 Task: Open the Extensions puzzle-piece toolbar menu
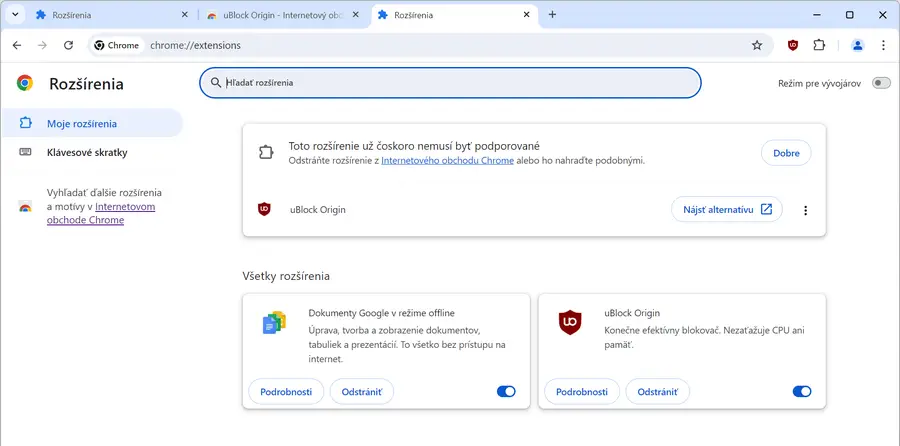pyautogui.click(x=820, y=45)
